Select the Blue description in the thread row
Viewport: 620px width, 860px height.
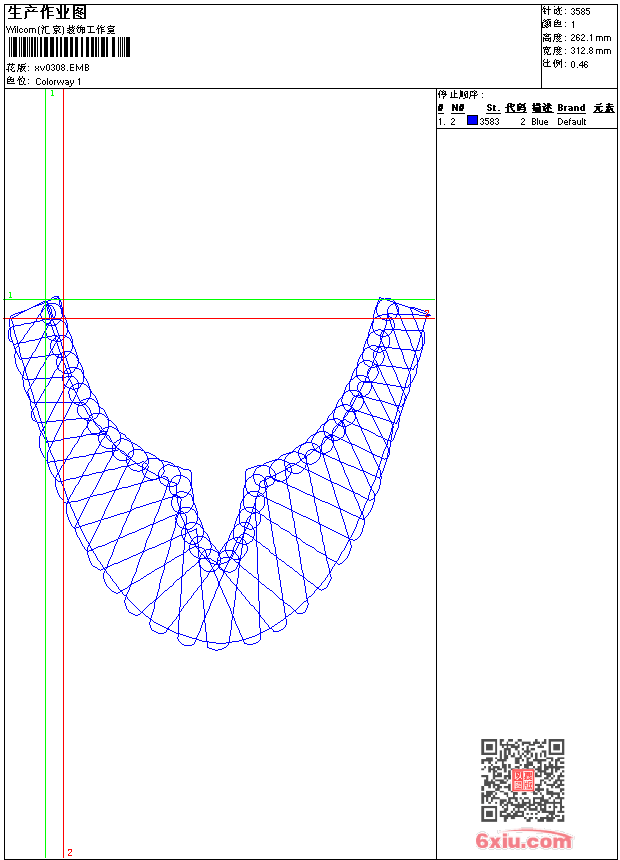[540, 122]
